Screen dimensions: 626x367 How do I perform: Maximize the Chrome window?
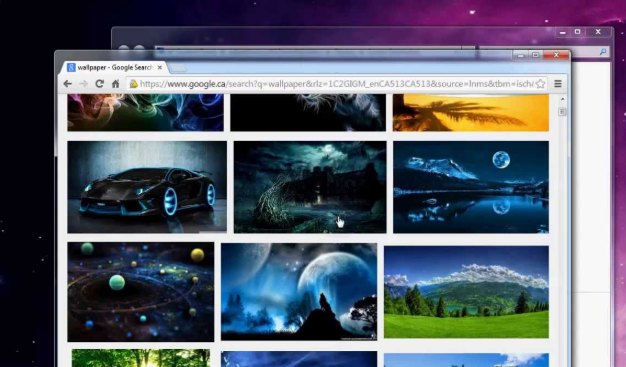tap(535, 55)
